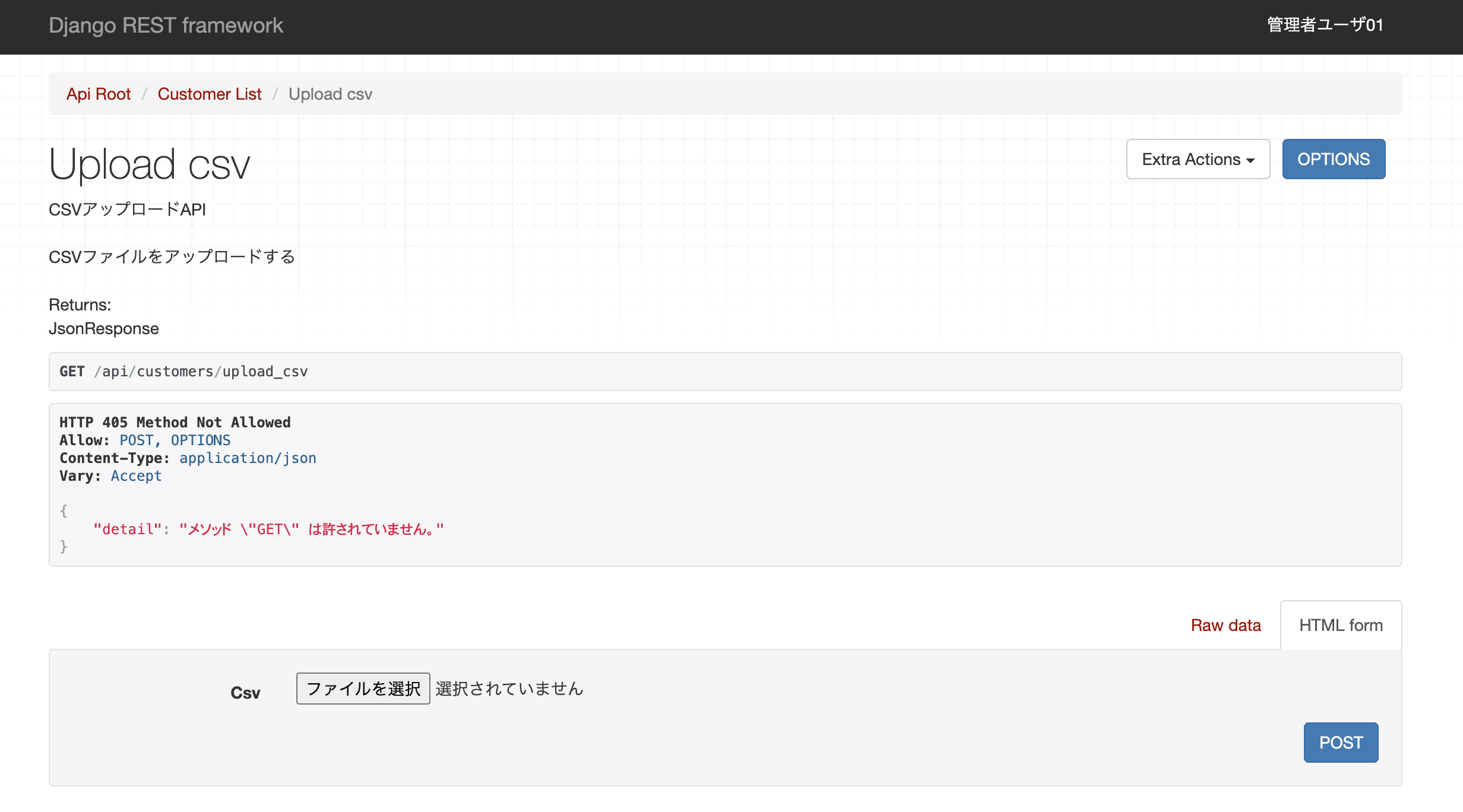Switch to the Raw data tab
Screen dimensions: 1463x812
pyautogui.click(x=1225, y=625)
